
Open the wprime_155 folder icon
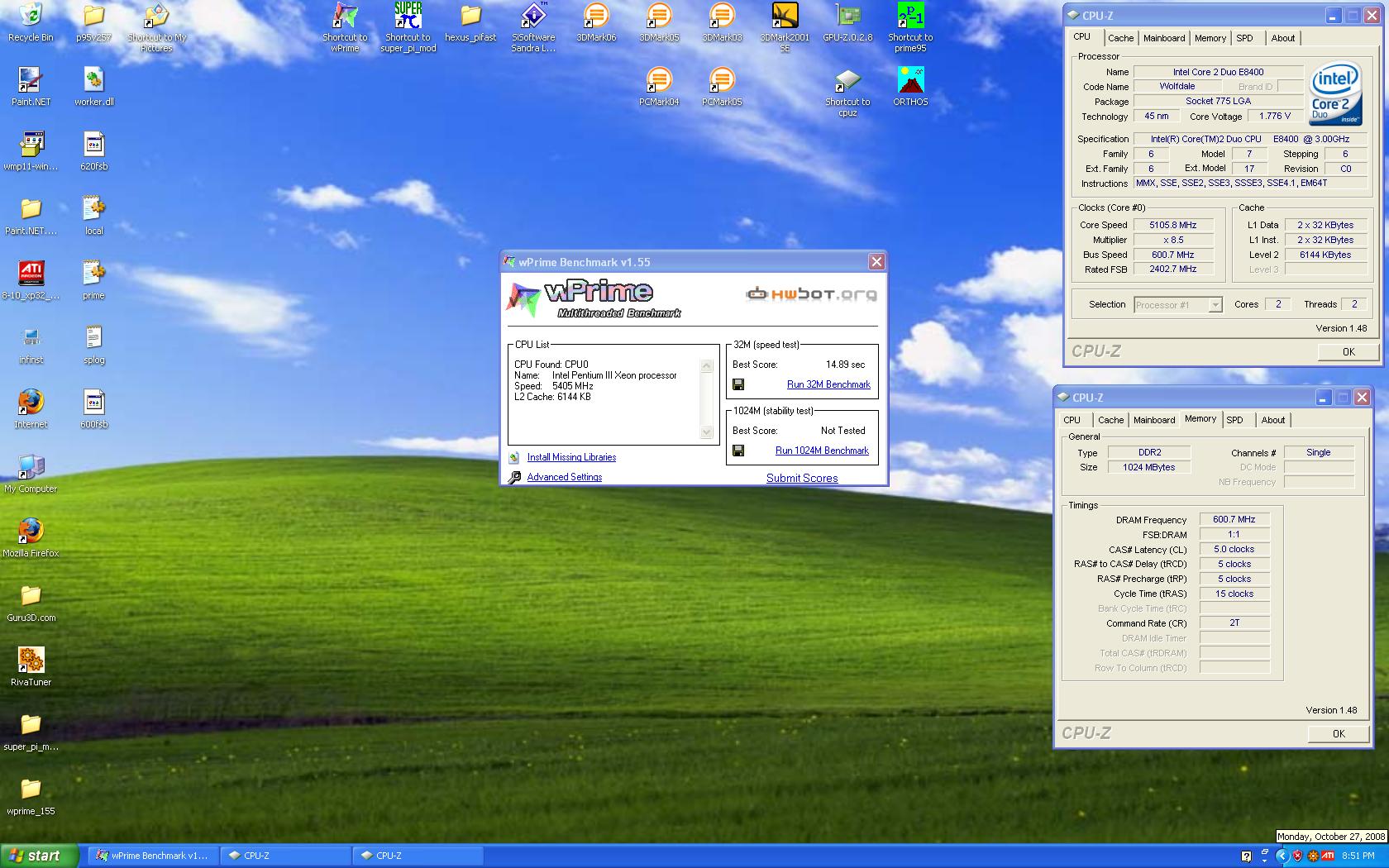(31, 796)
